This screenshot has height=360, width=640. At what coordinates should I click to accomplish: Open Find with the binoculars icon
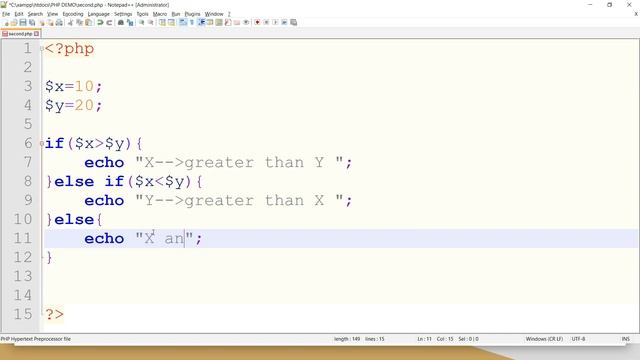click(x=121, y=22)
